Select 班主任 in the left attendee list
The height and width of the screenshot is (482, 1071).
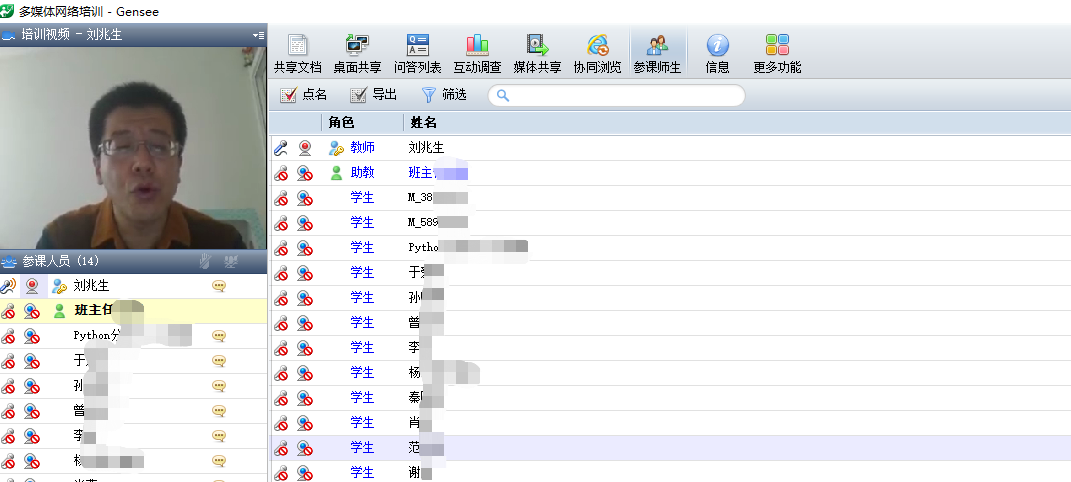tap(133, 311)
